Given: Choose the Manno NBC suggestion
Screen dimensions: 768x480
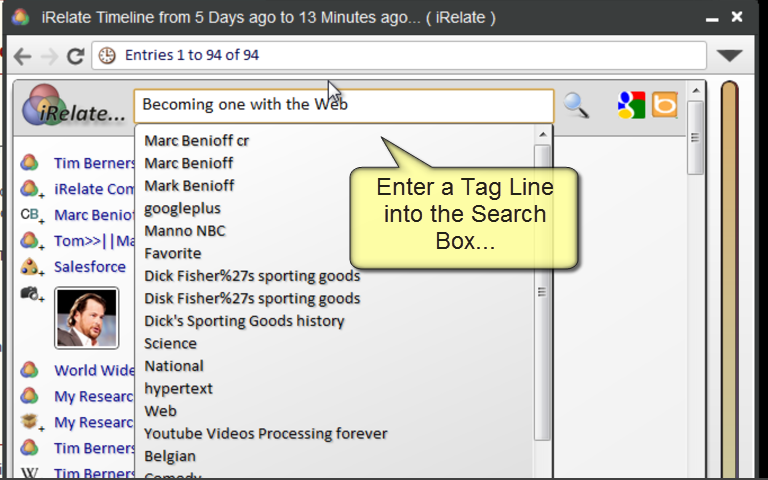Looking at the screenshot, I should [x=185, y=231].
